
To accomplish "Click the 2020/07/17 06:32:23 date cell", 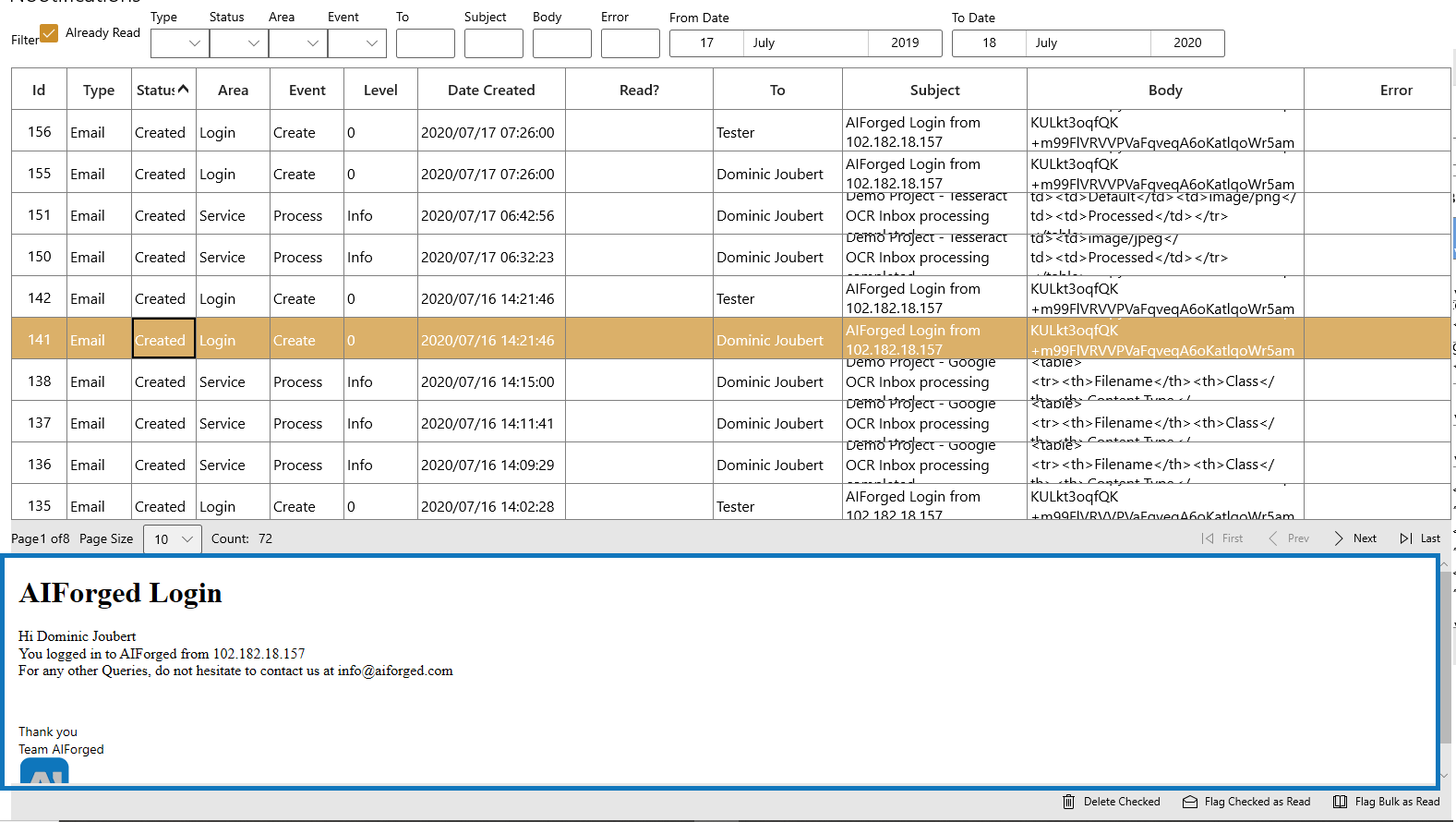I will [491, 257].
